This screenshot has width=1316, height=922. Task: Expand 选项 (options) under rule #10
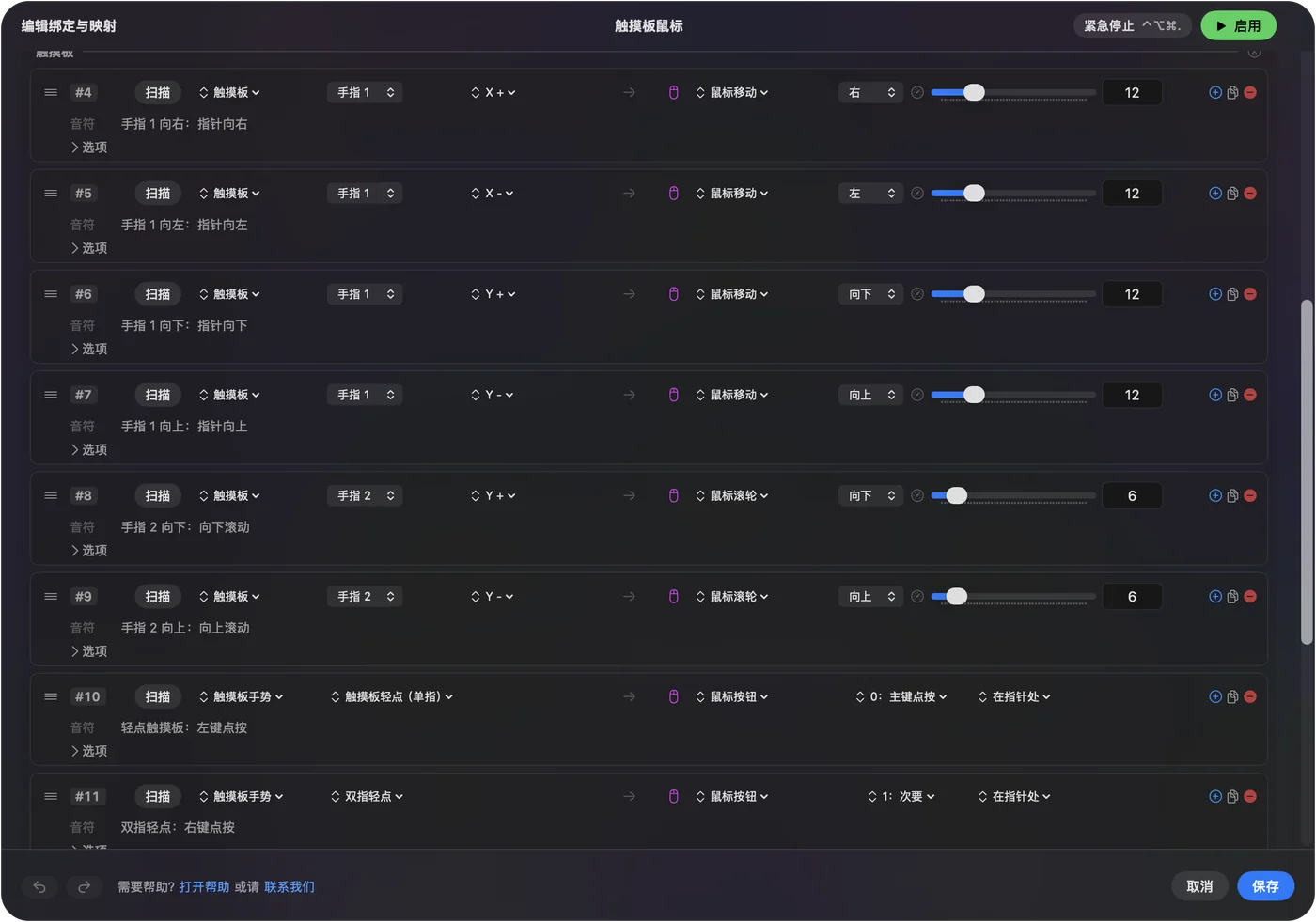tap(89, 751)
